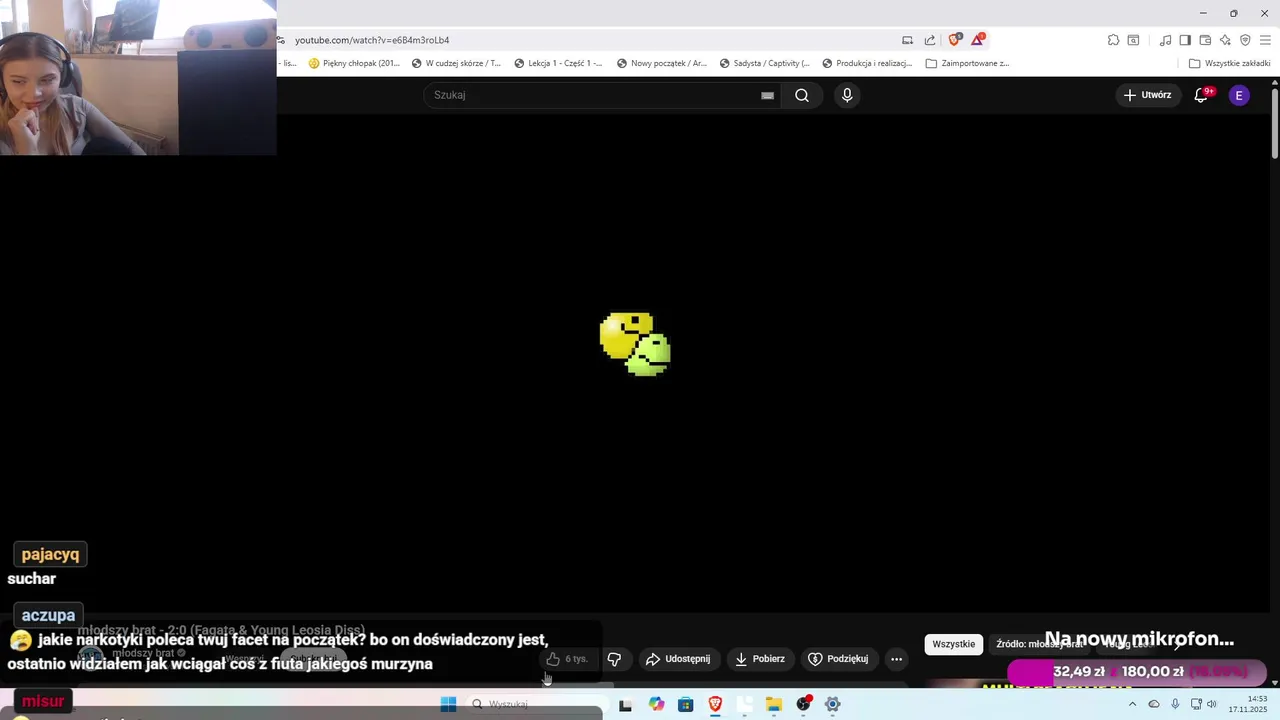
Task: Click the YouTube search magnifier button
Action: pos(802,95)
